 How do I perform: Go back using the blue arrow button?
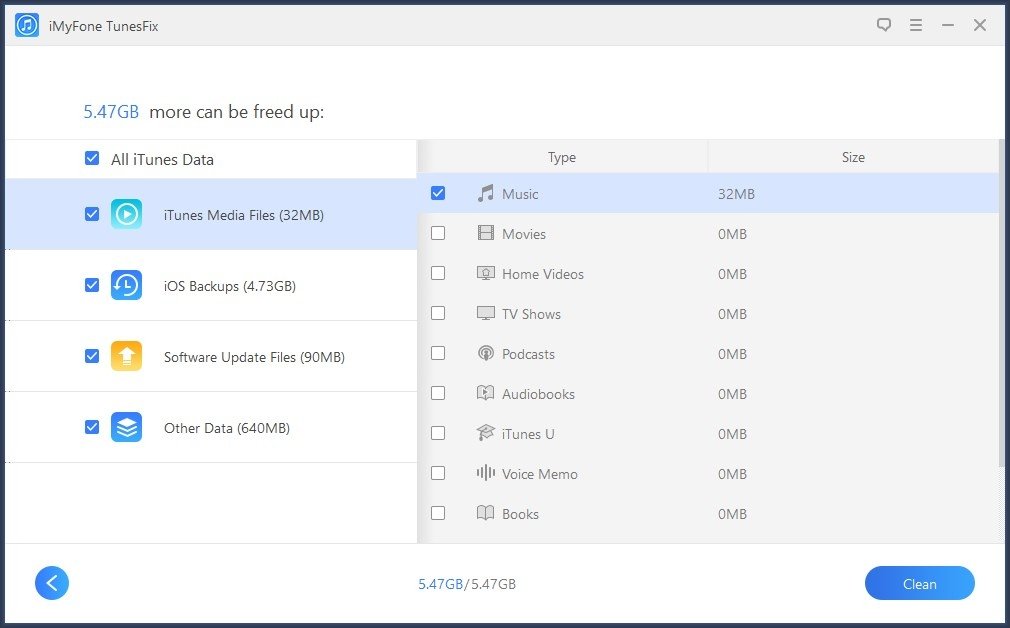point(52,583)
